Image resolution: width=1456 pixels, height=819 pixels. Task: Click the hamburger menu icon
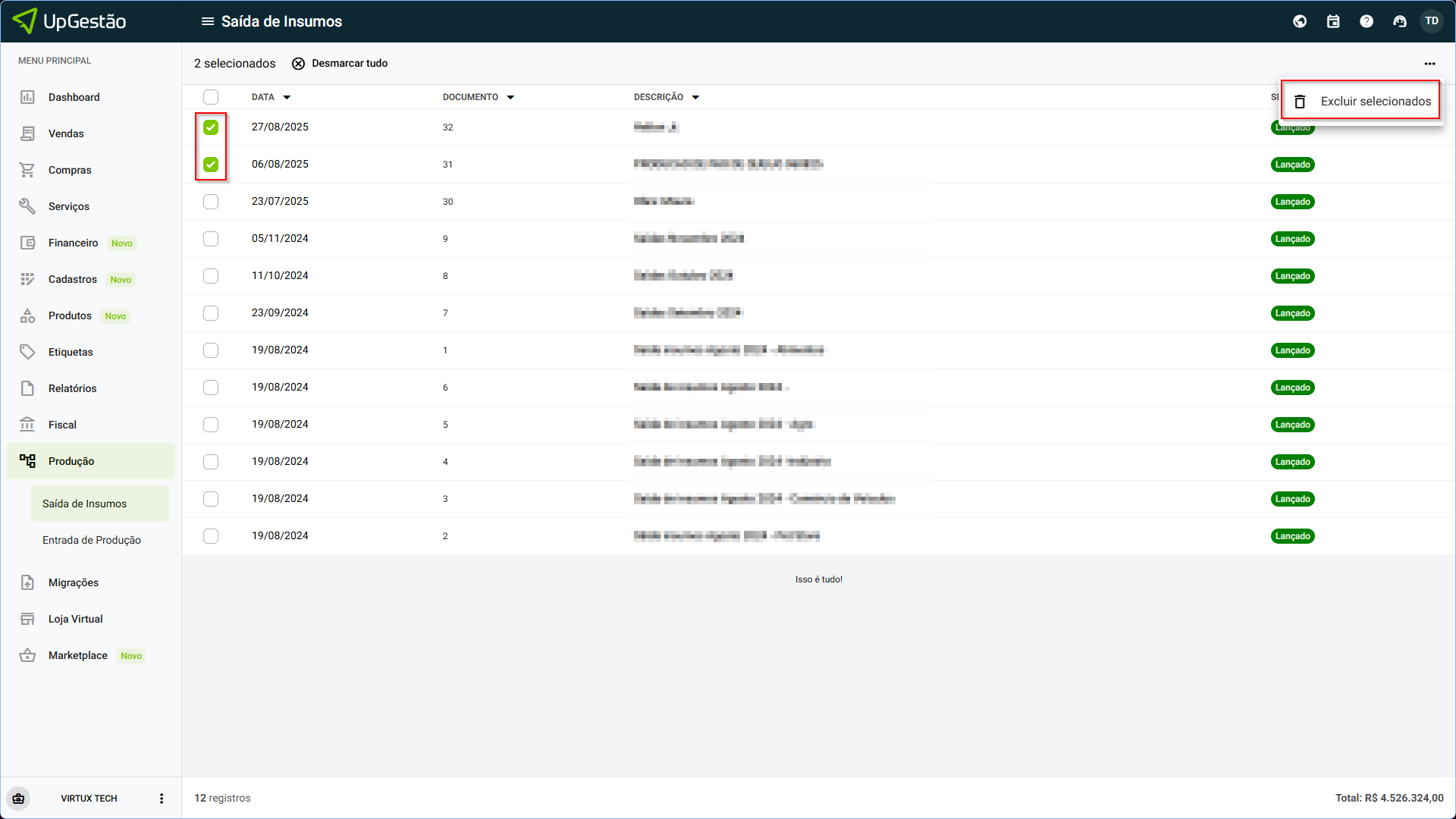207,21
